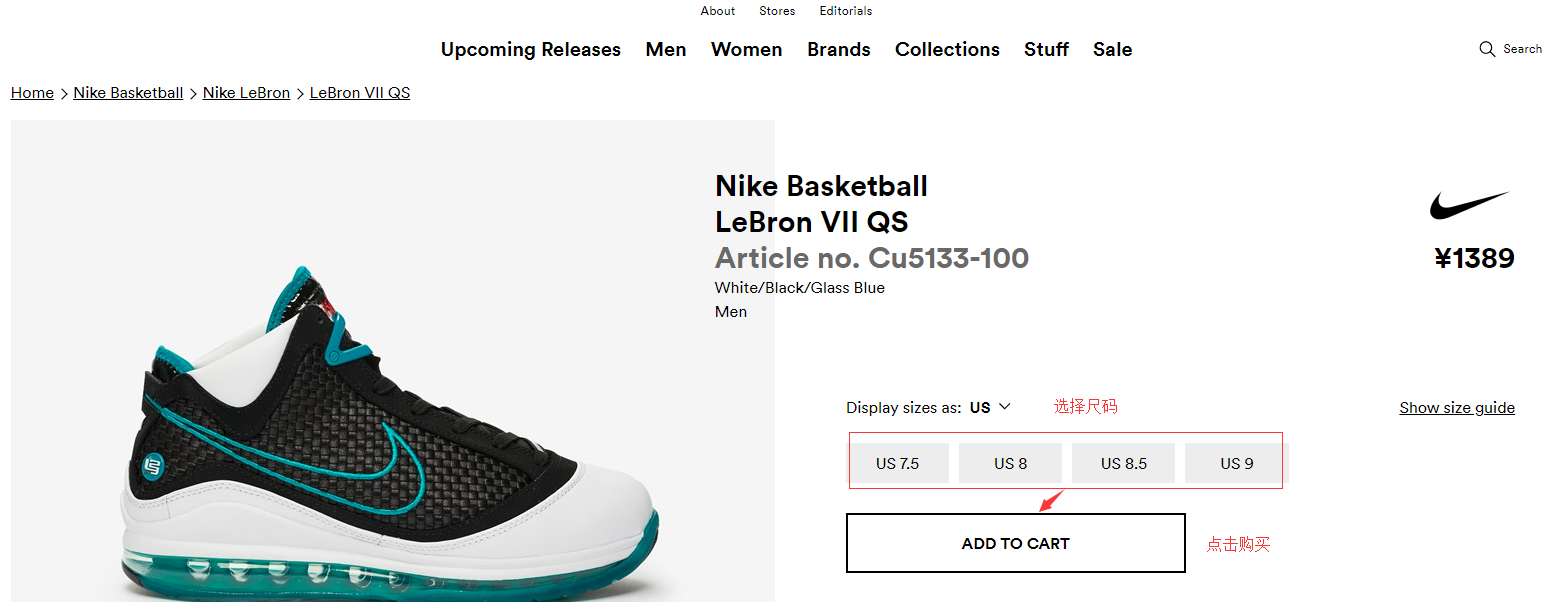The width and height of the screenshot is (1564, 602).
Task: Expand the Display sizes as US dropdown
Action: (x=991, y=407)
